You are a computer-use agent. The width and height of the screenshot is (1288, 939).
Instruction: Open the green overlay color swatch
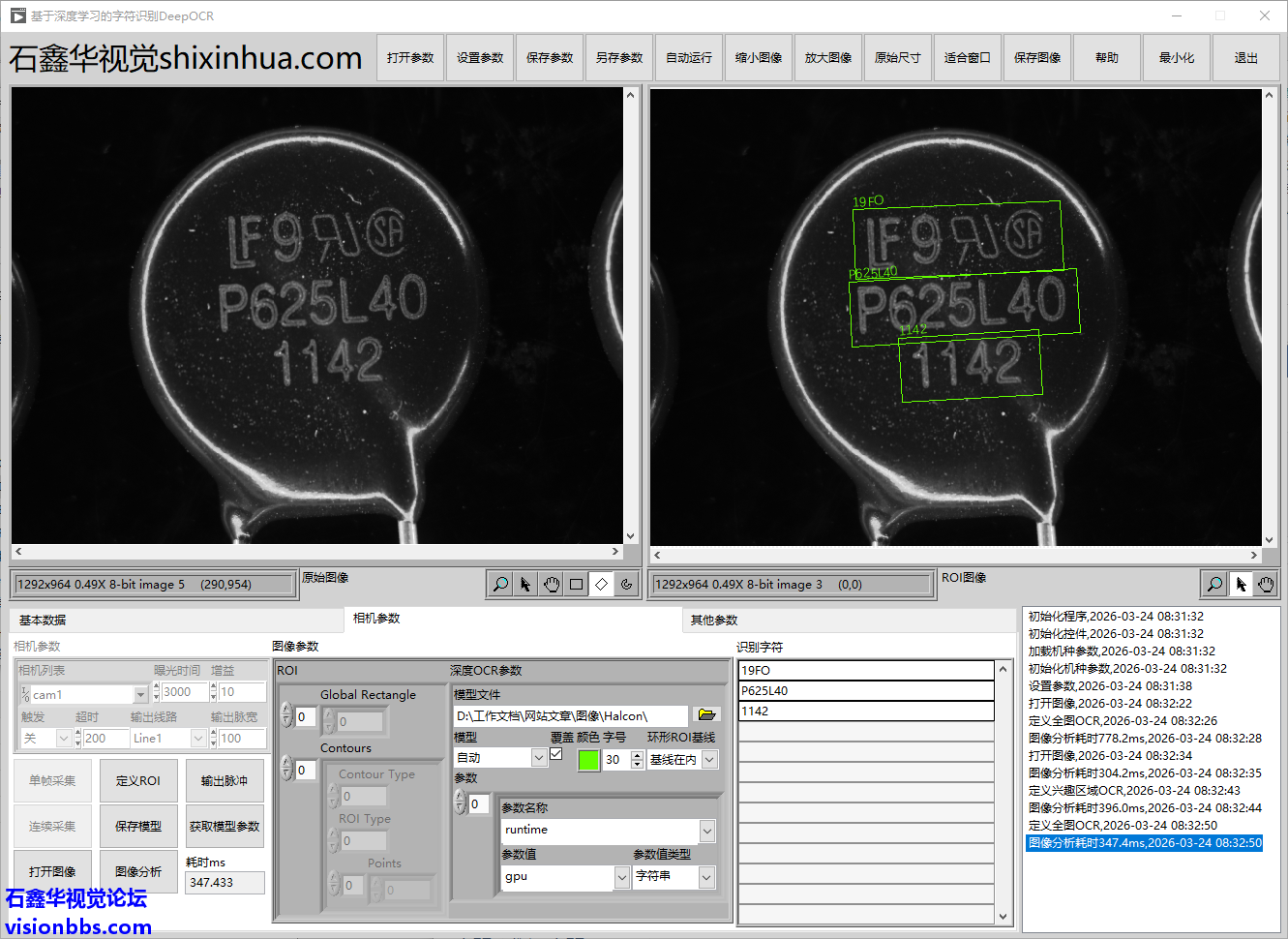tap(587, 760)
